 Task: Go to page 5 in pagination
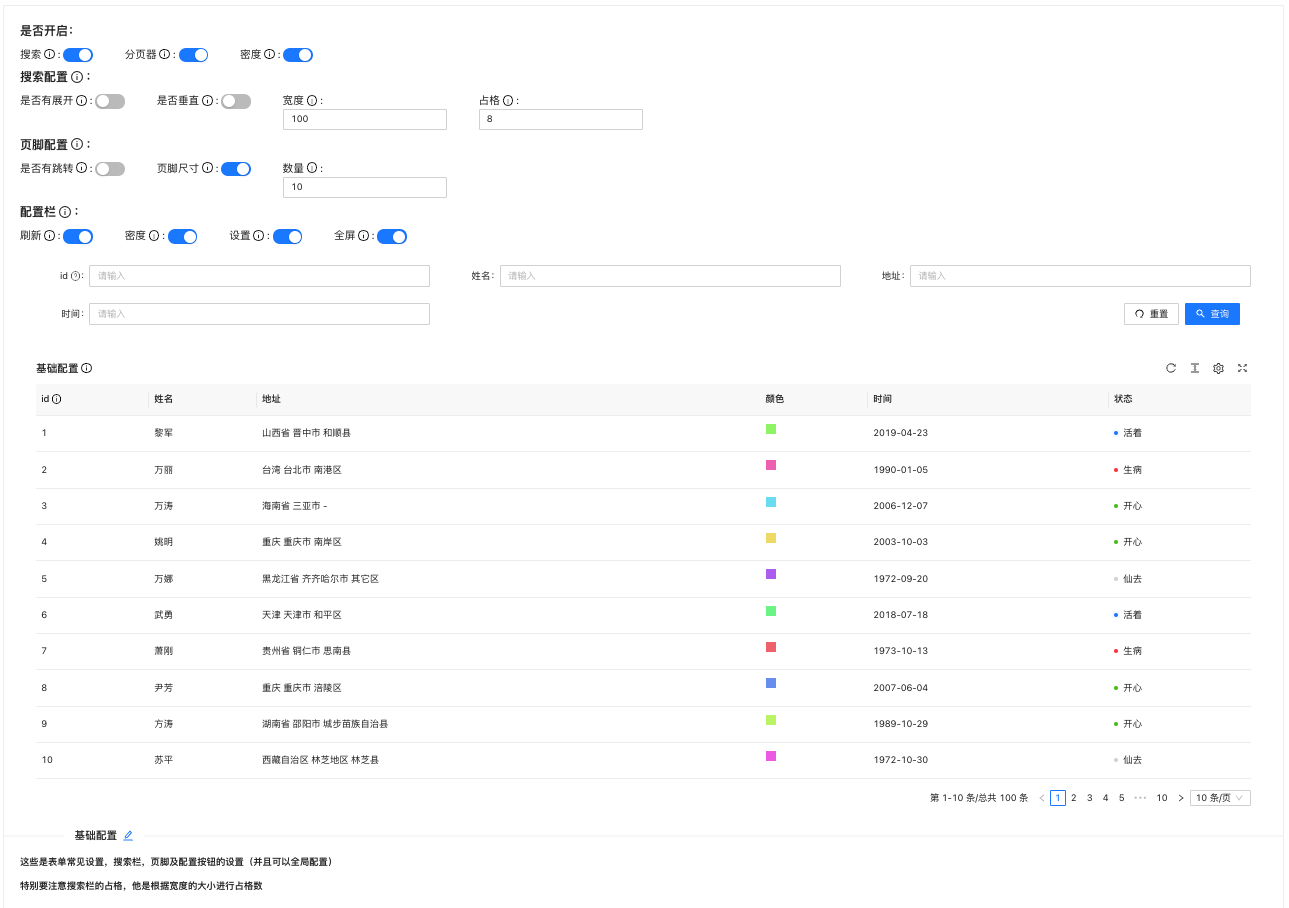[x=1122, y=798]
